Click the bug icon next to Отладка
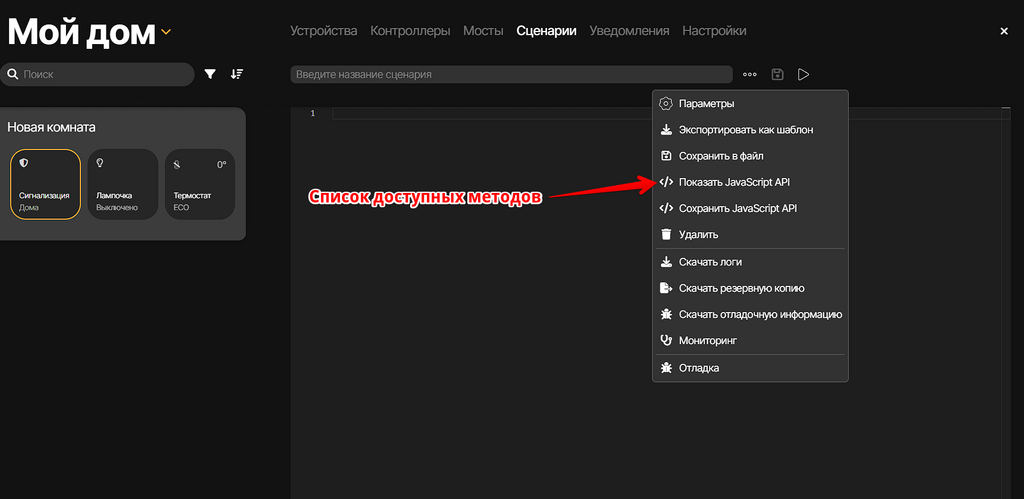Viewport: 1024px width, 499px height. click(666, 368)
